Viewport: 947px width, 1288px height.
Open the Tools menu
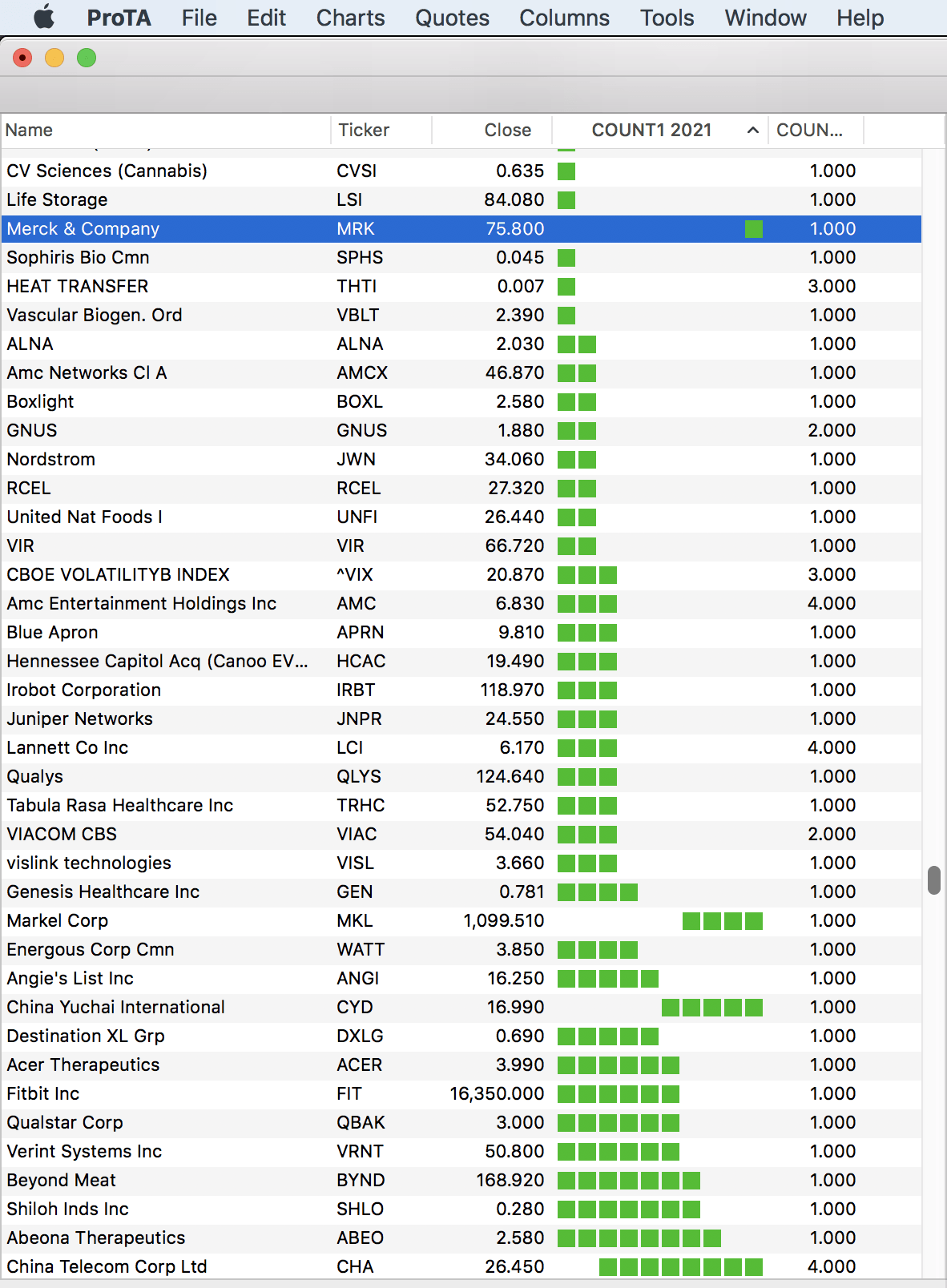click(667, 18)
